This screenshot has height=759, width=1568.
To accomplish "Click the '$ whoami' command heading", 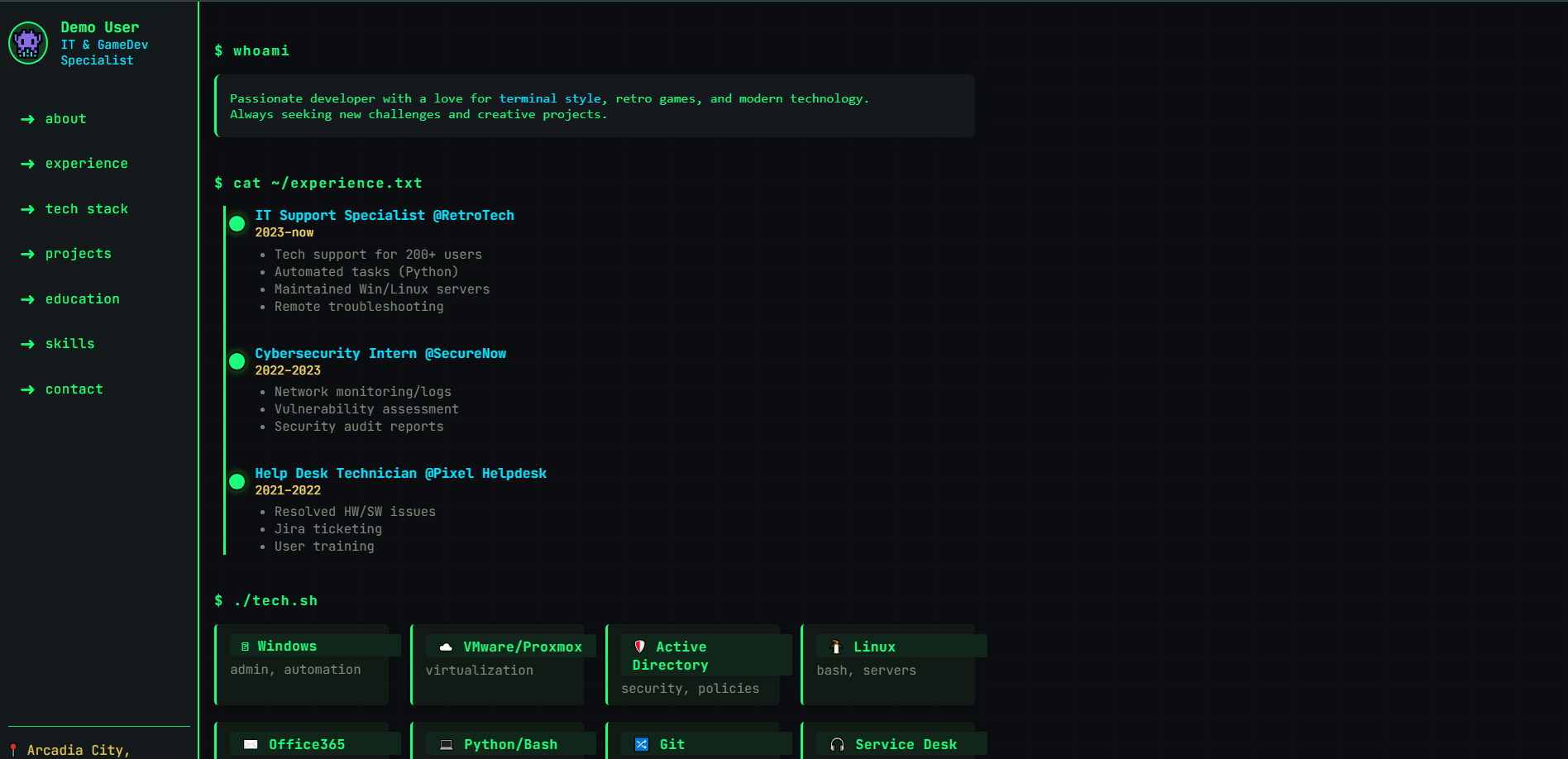I will click(252, 50).
